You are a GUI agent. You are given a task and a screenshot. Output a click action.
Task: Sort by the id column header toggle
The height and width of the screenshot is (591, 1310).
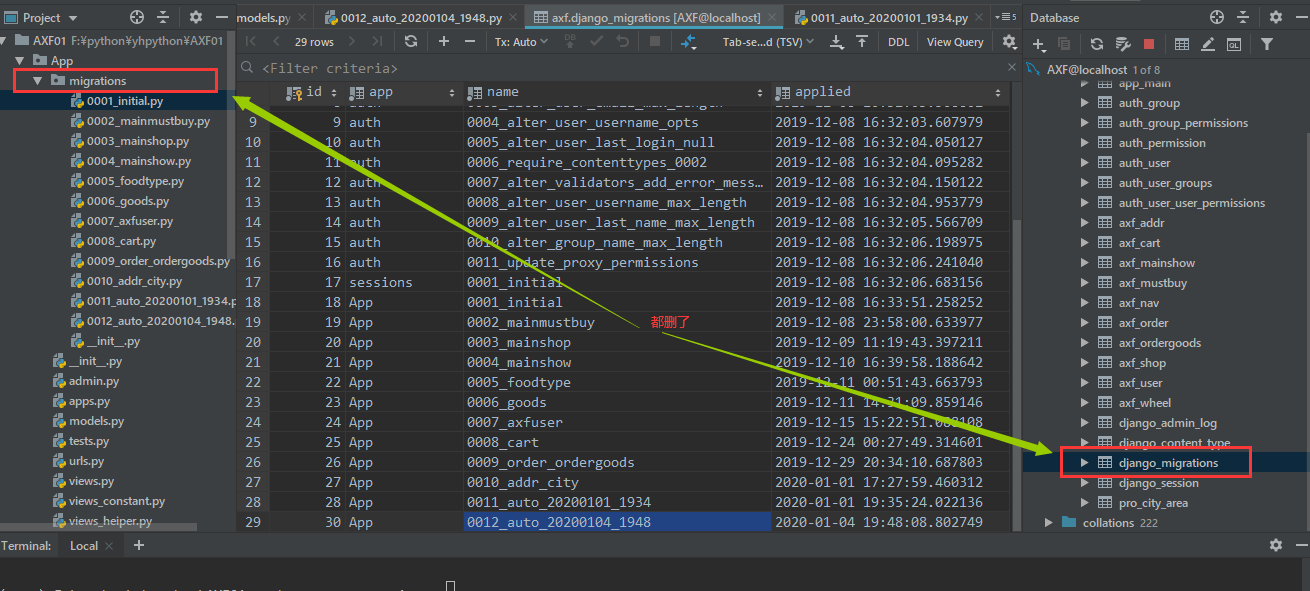click(x=333, y=91)
